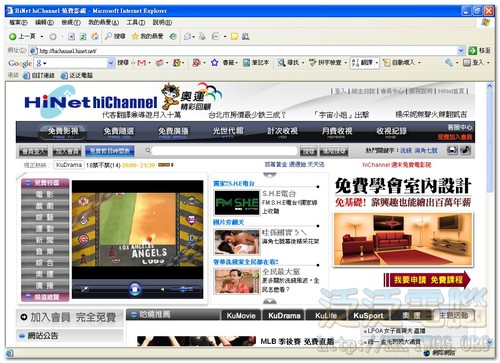Refresh the page with green arrows icon
Image resolution: width=500 pixels, height=363 pixels.
[83, 37]
